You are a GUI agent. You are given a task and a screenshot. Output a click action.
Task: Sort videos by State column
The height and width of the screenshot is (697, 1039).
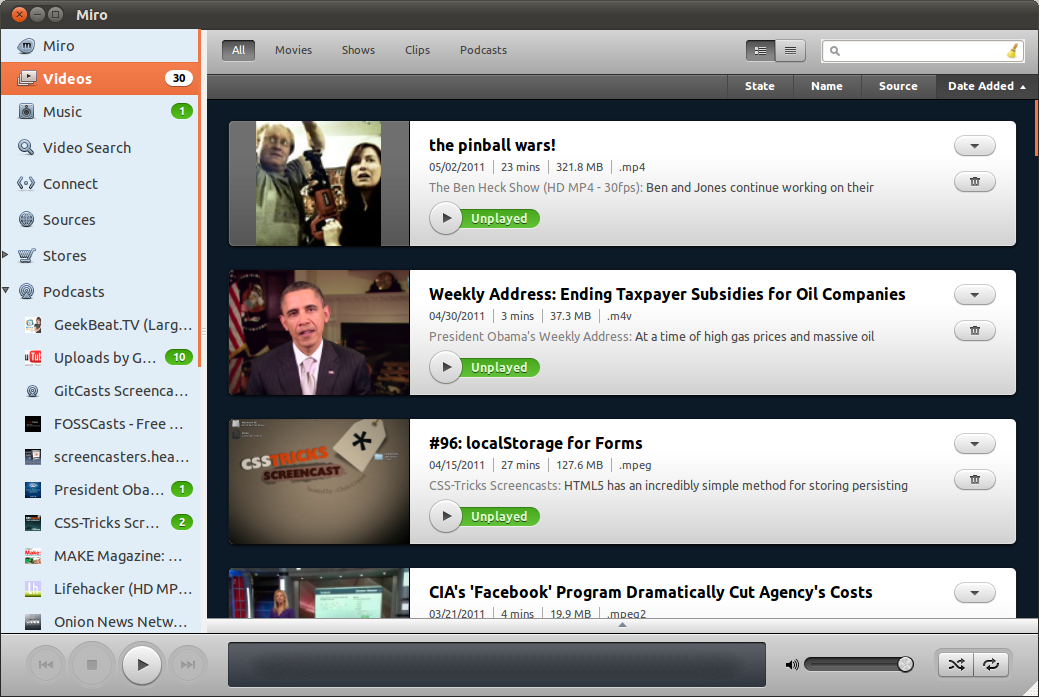(760, 86)
